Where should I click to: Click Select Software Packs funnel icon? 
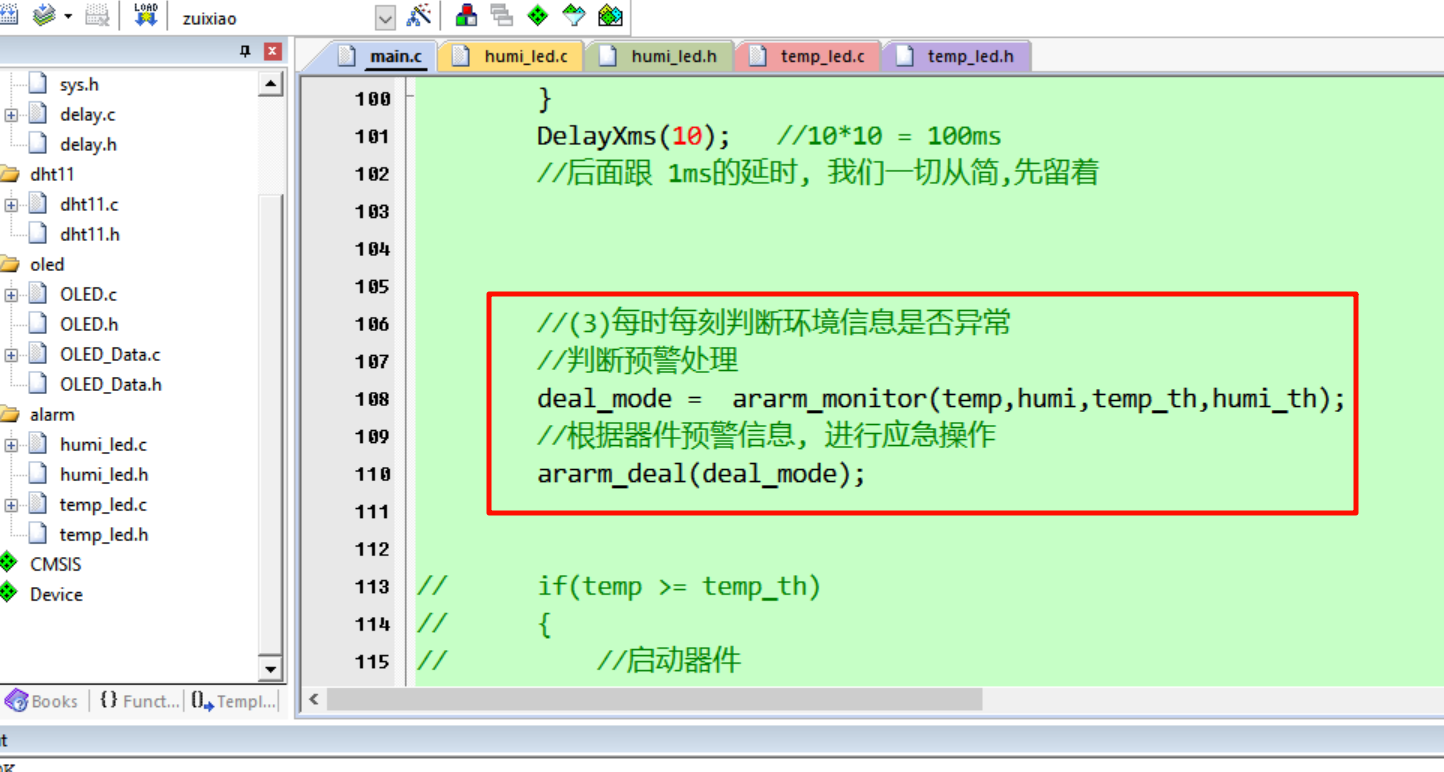click(x=574, y=15)
